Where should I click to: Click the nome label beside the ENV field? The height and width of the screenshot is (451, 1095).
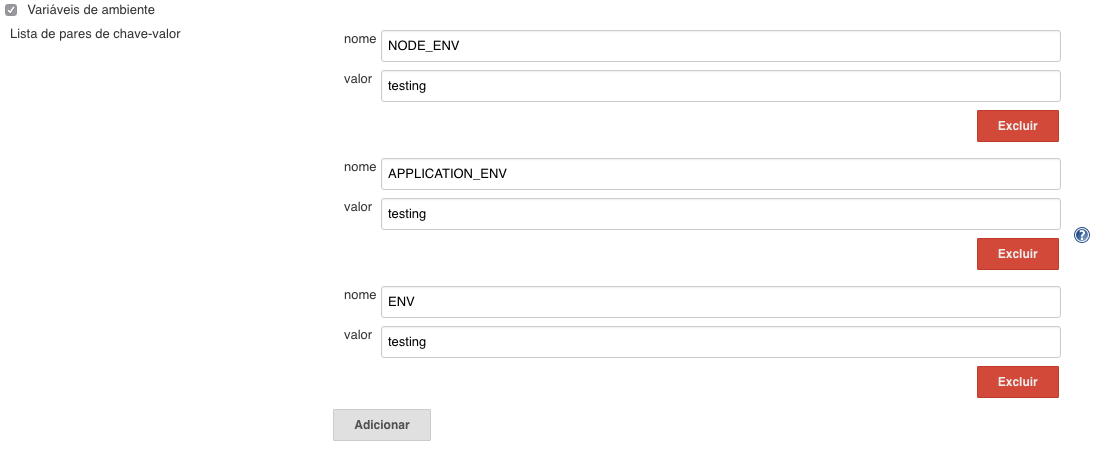tap(360, 295)
